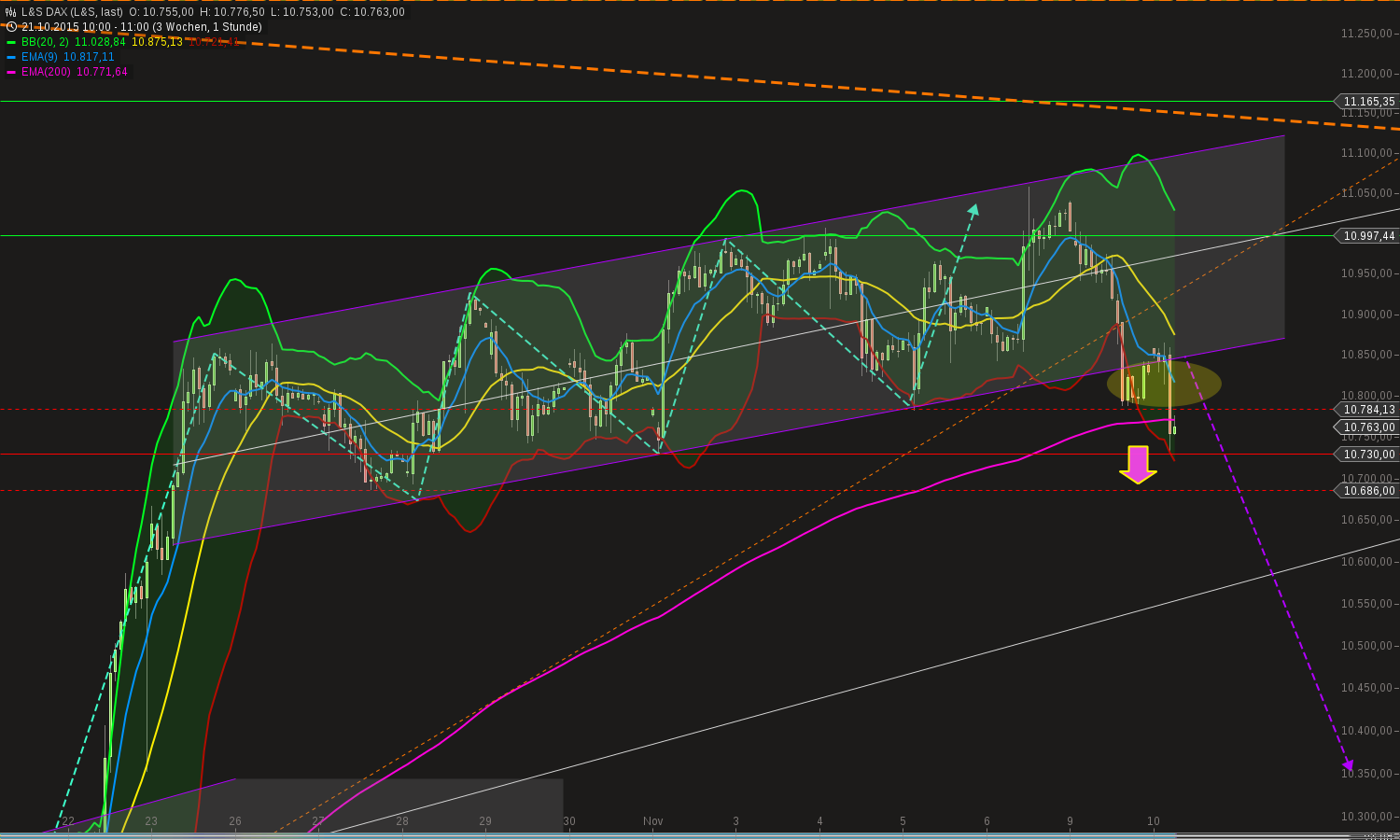Click the upper Bollinger value 11.028,84

coord(100,42)
